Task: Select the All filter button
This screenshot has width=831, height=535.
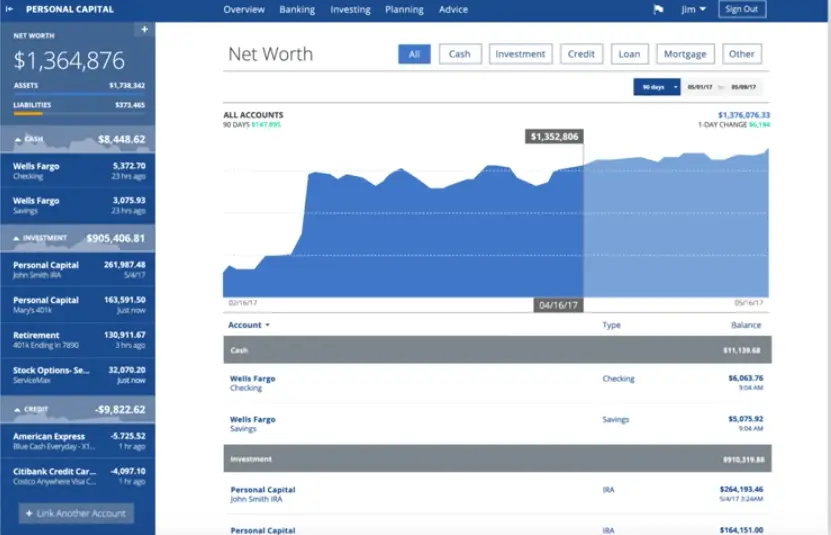Action: point(414,54)
